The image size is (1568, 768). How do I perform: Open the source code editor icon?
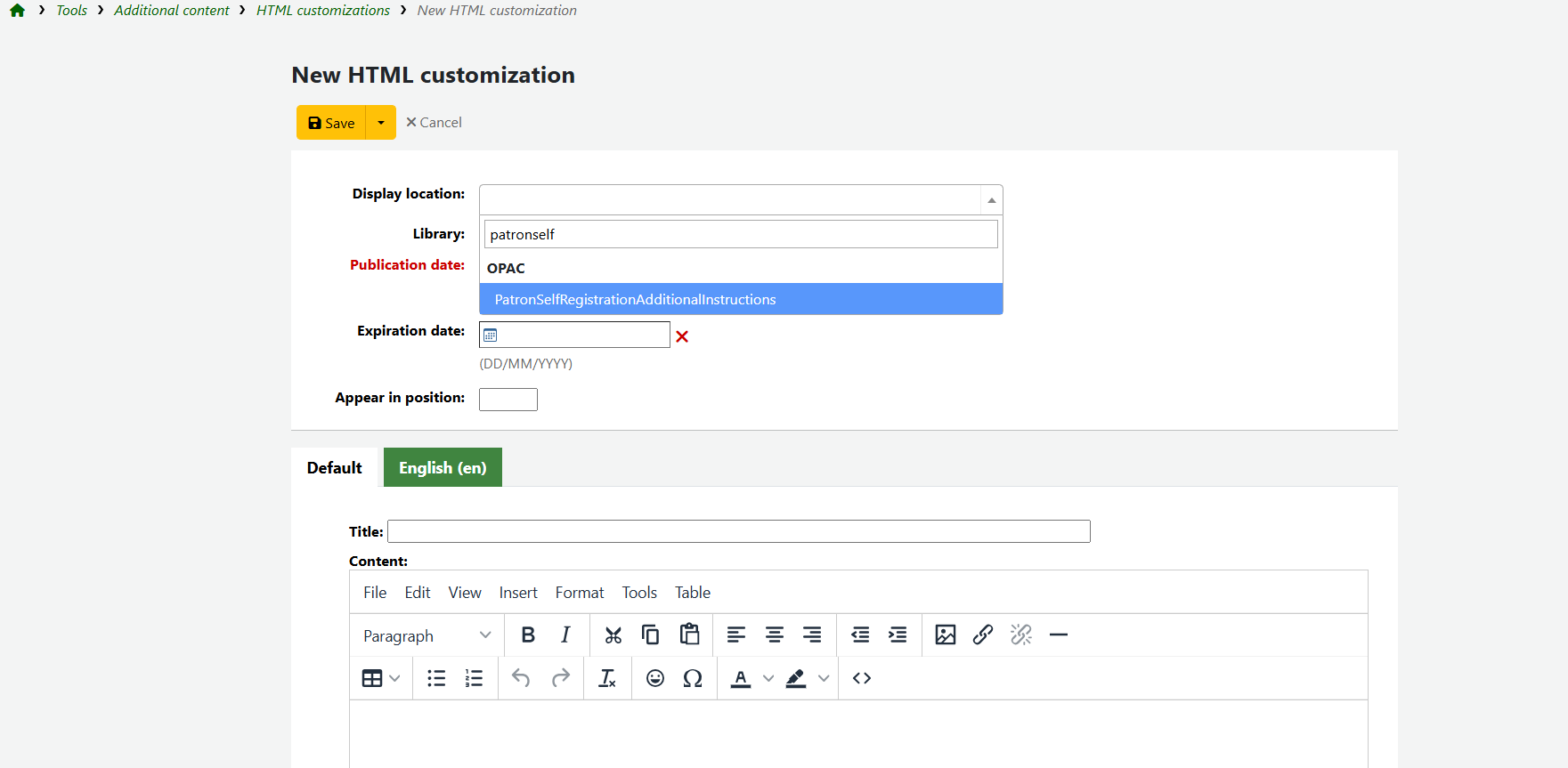(861, 678)
